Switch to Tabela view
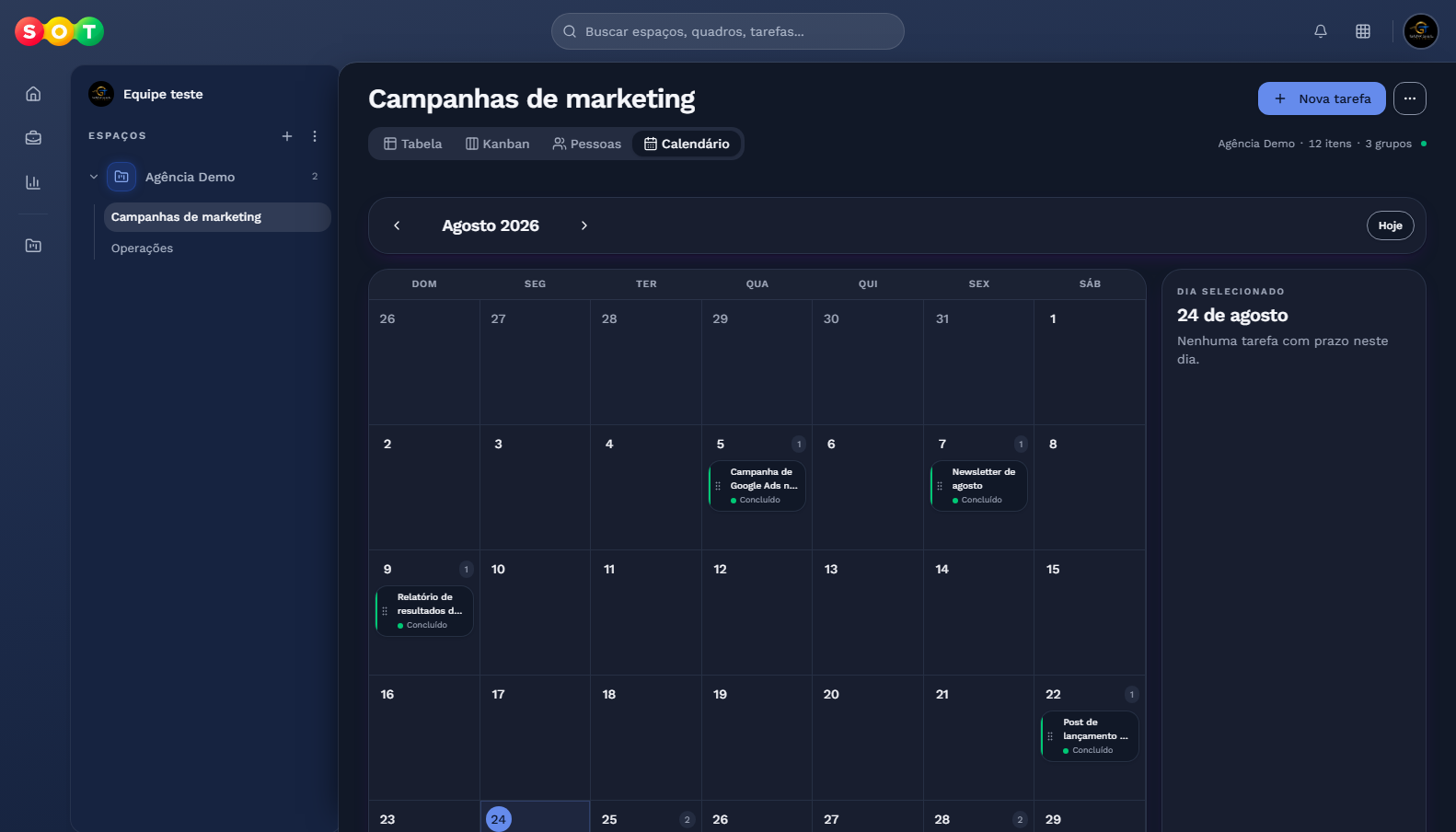This screenshot has height=832, width=1456. tap(412, 144)
